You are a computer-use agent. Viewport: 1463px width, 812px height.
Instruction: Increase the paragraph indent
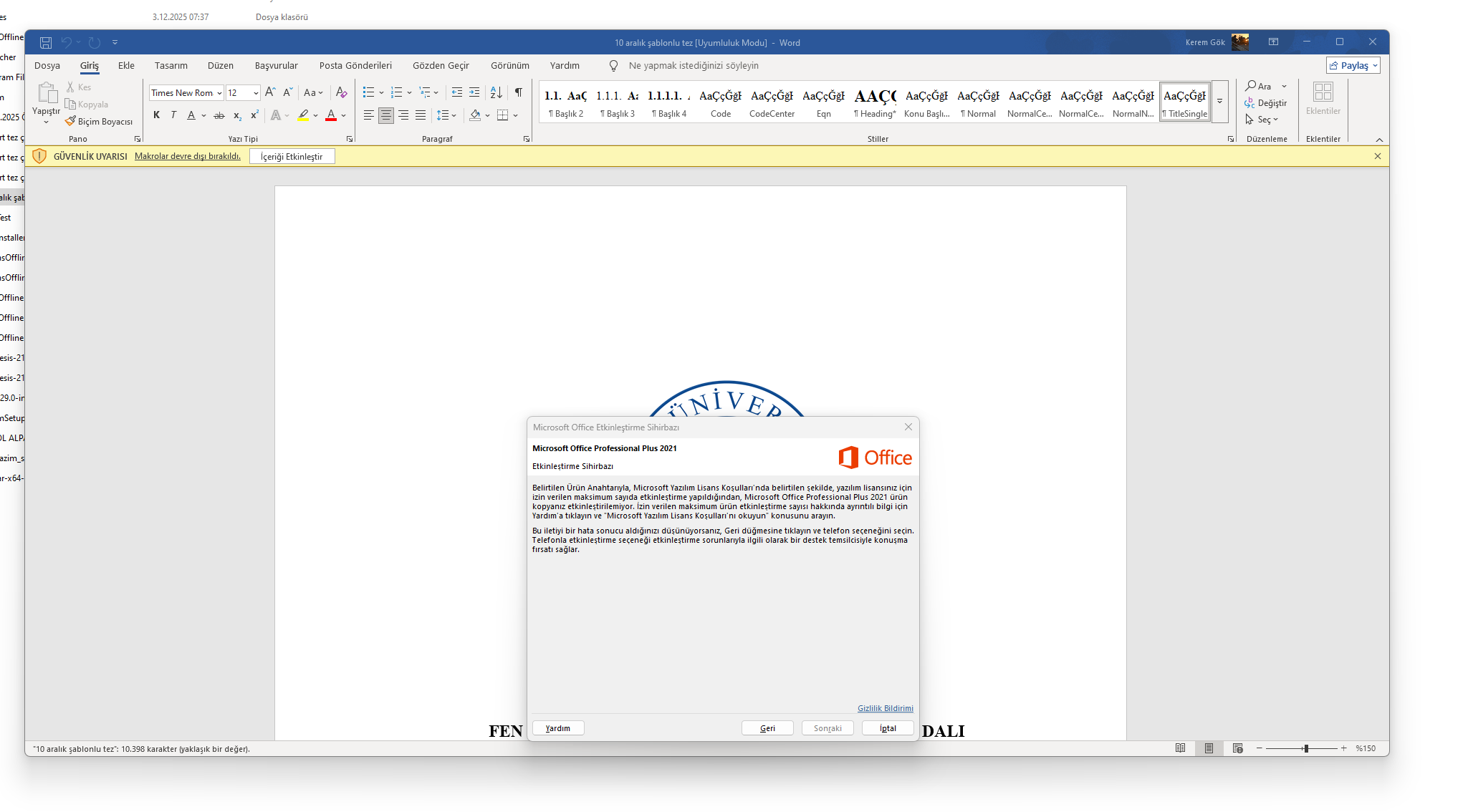point(474,92)
